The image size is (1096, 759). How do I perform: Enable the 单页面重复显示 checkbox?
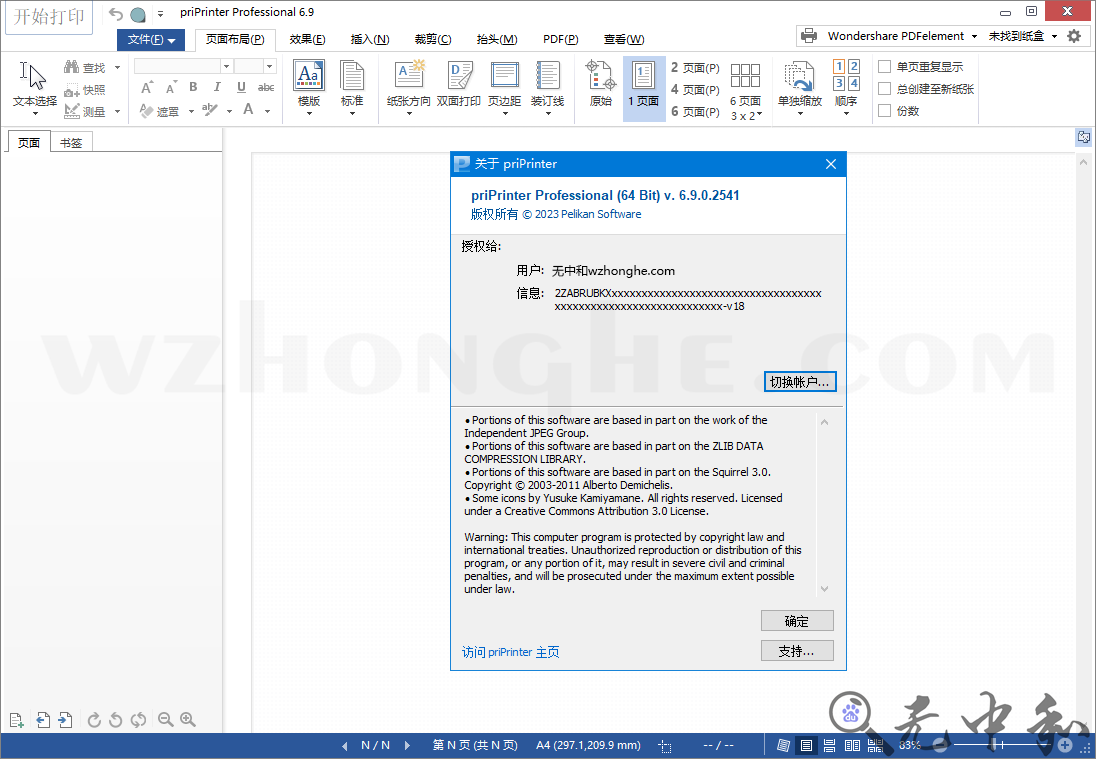click(884, 67)
